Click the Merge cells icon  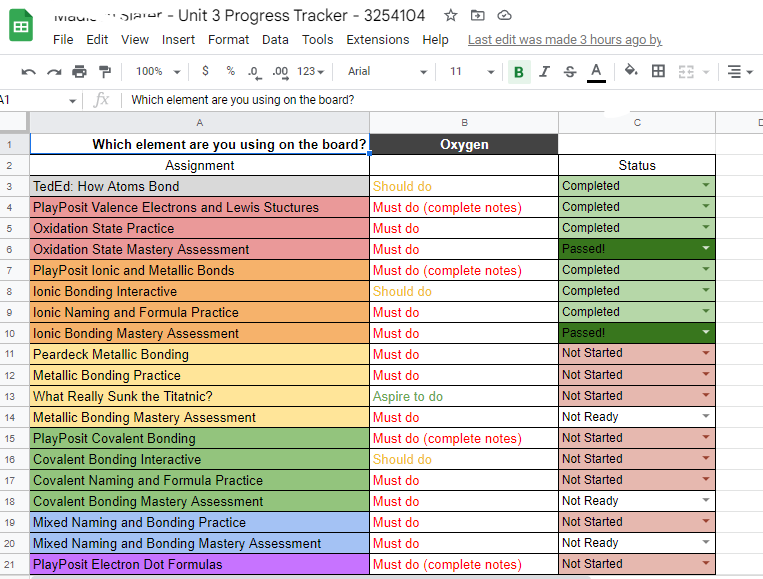tap(686, 72)
